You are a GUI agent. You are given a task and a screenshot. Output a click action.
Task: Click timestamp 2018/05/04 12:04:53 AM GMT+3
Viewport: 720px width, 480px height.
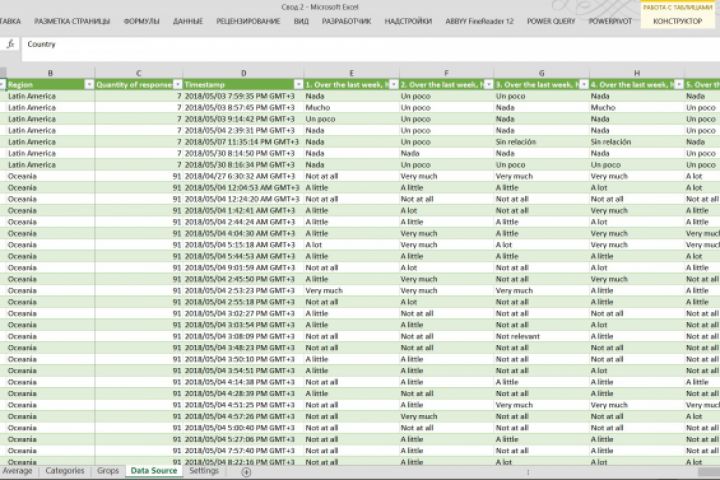(x=243, y=187)
